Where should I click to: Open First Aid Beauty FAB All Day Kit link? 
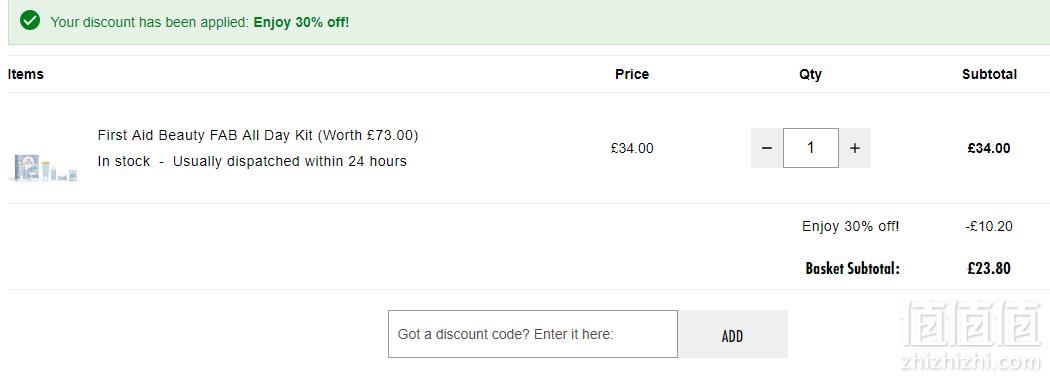point(258,135)
